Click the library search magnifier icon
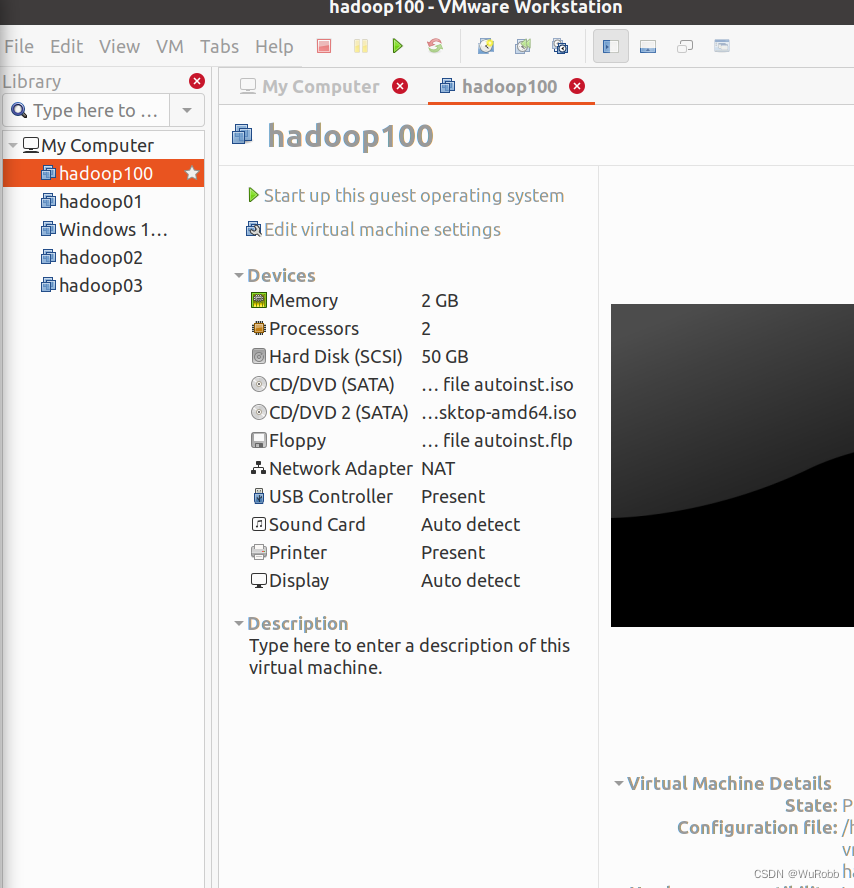Image resolution: width=854 pixels, height=888 pixels. (x=19, y=110)
